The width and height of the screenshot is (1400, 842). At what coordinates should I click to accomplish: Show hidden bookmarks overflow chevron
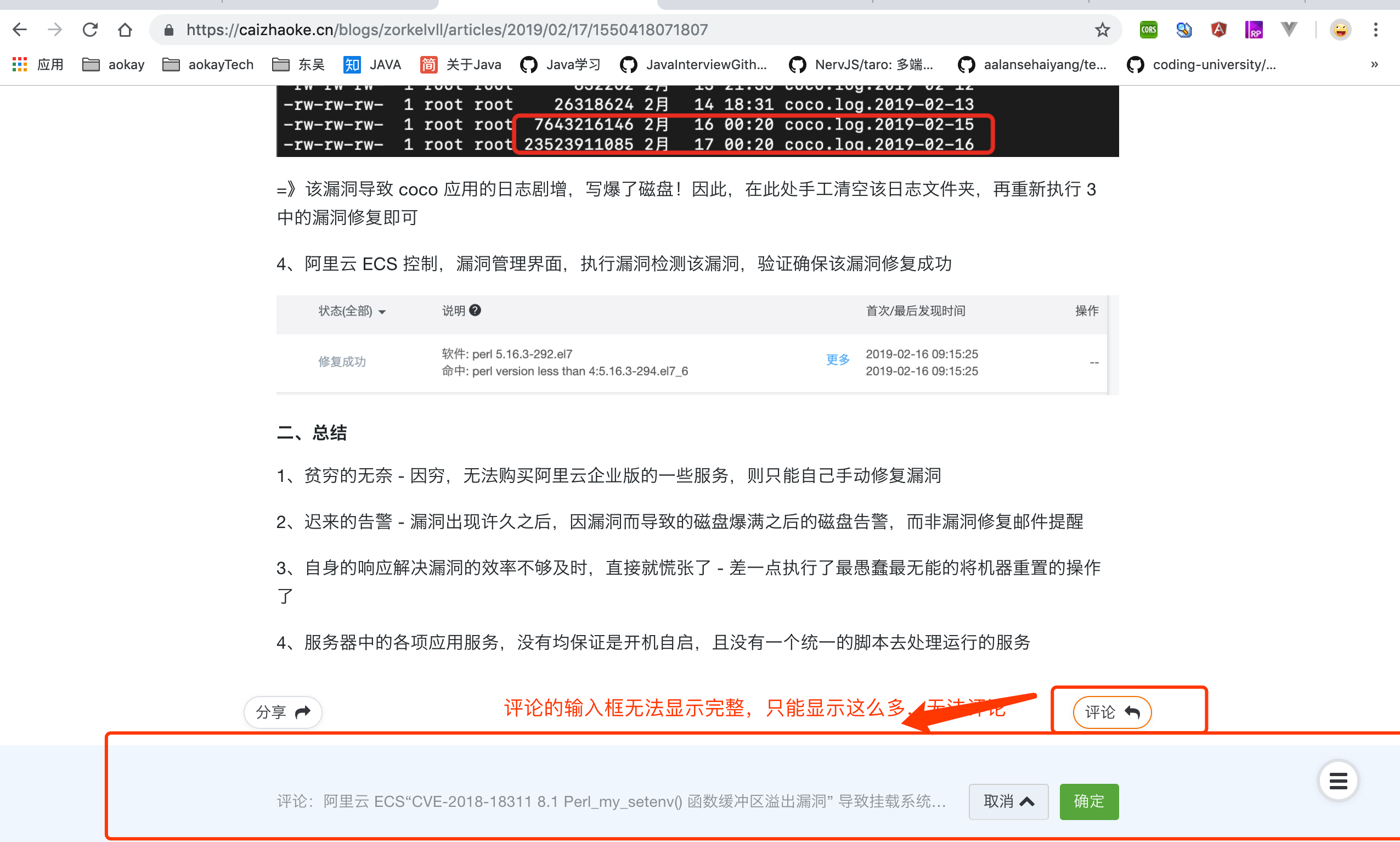1374,65
